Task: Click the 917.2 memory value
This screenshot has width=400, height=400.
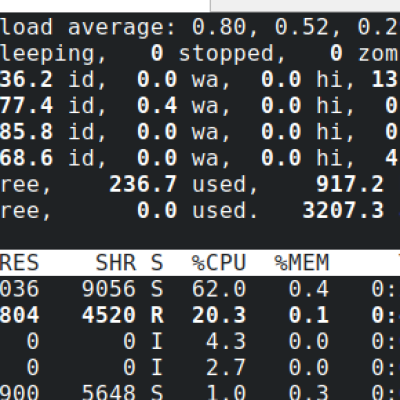Action: 350,184
